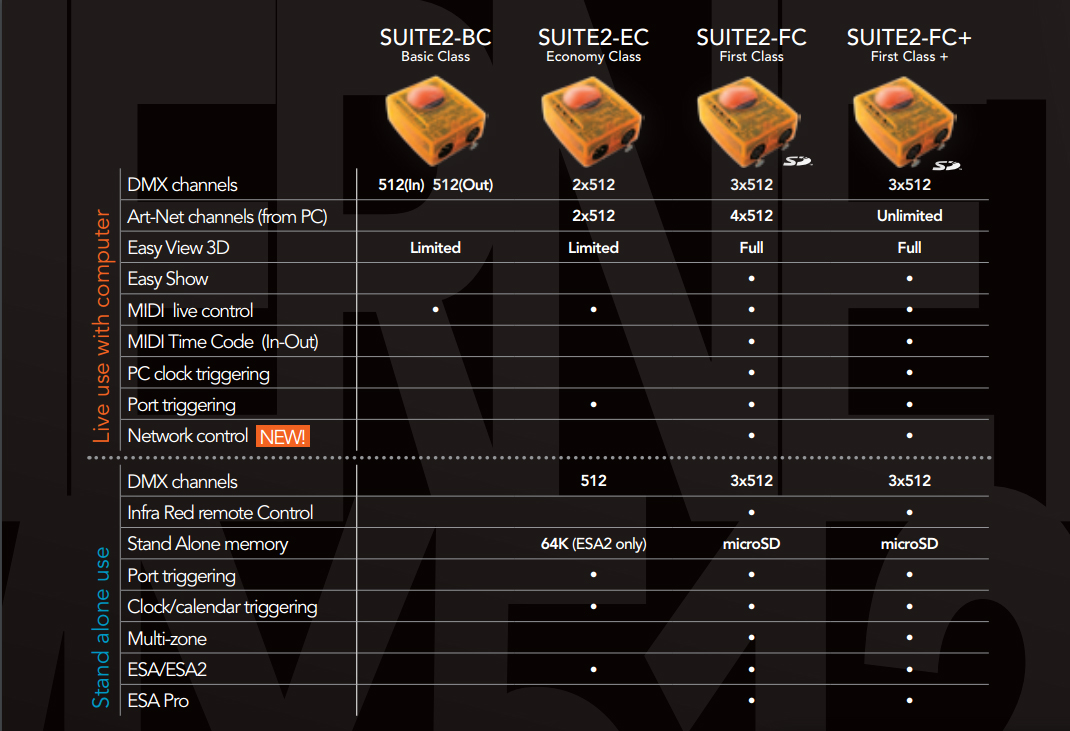Click SUITE2-FC+ "3x512" in live-use DMX row

pos(909,185)
